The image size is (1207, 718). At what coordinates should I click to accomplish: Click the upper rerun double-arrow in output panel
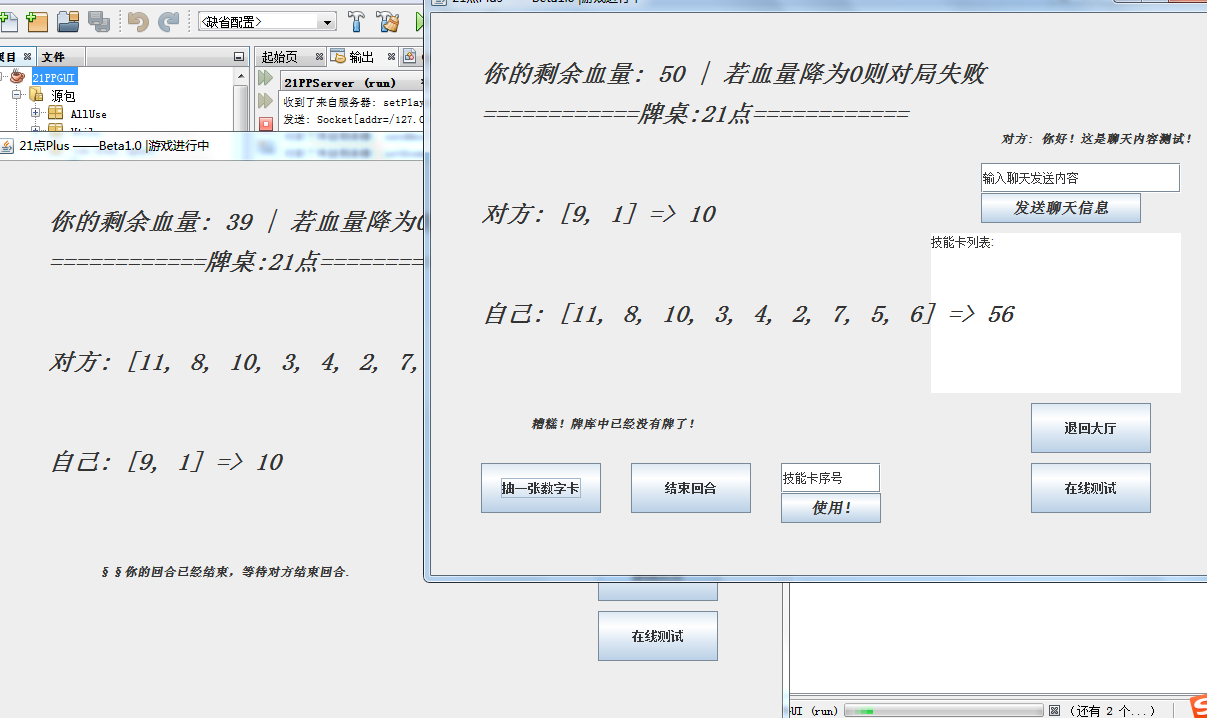click(265, 78)
